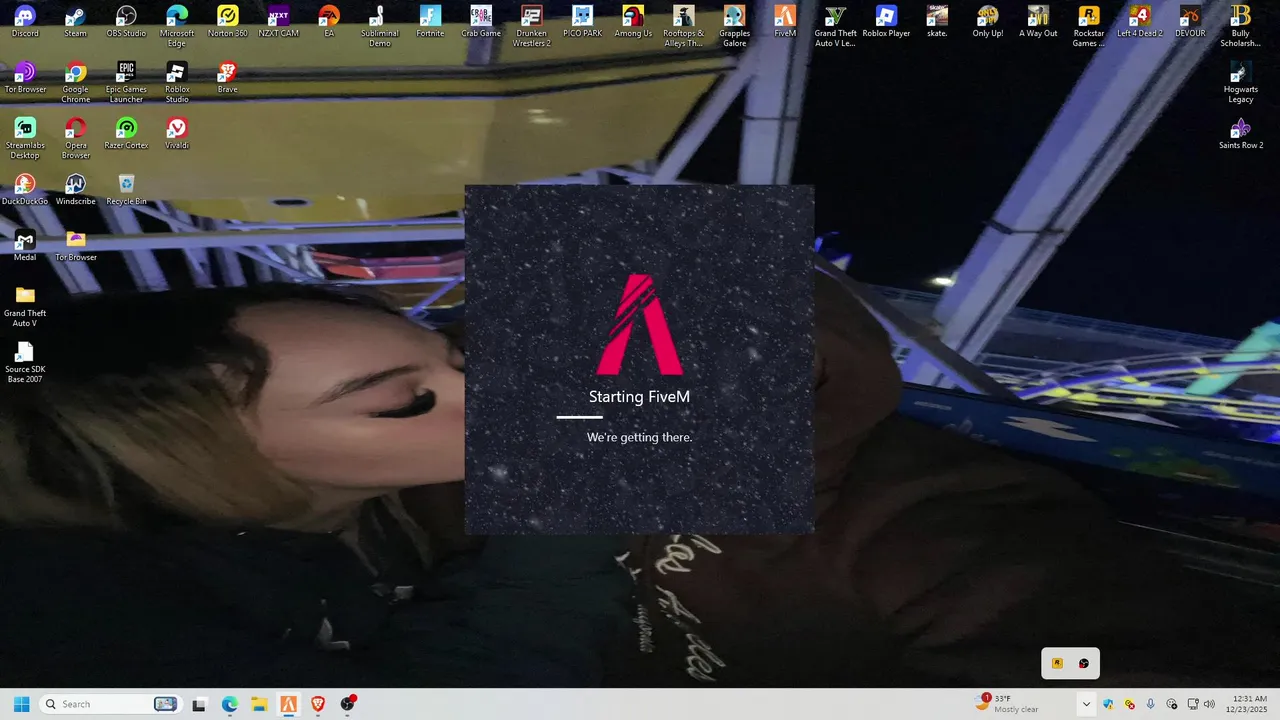This screenshot has height=720, width=1280.
Task: Open Rockstar Games Launcher desktop shortcut
Action: (1089, 26)
